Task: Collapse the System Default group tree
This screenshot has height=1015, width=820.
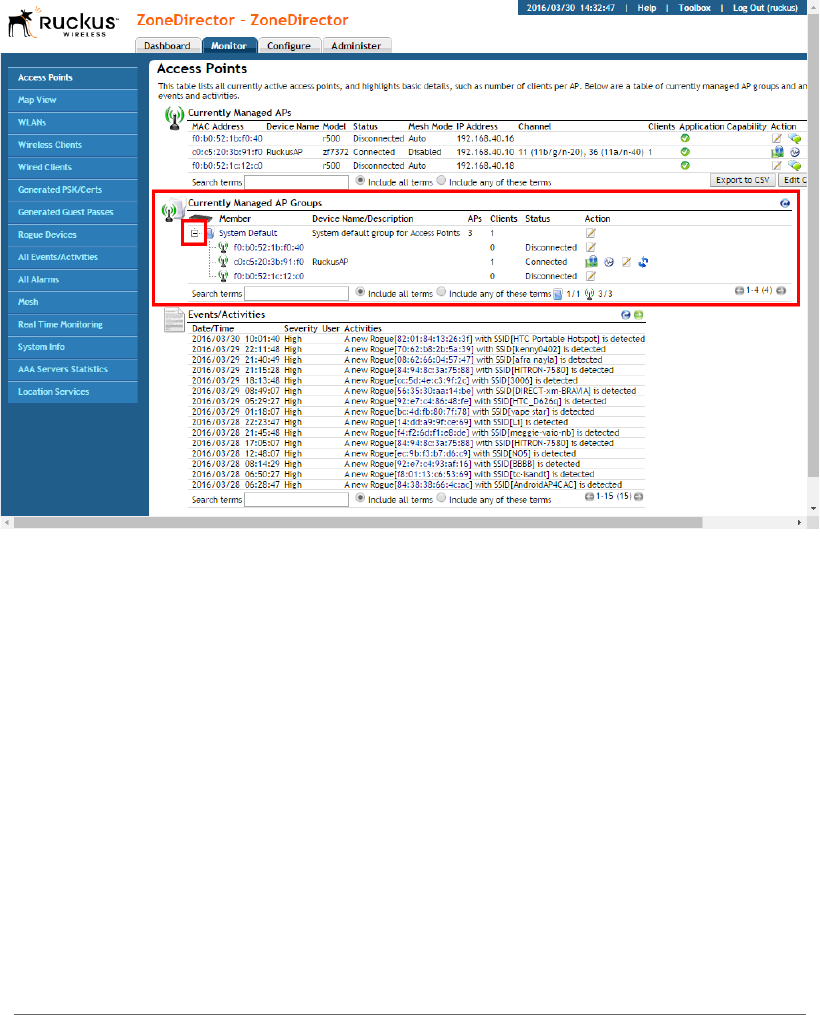Action: click(194, 233)
